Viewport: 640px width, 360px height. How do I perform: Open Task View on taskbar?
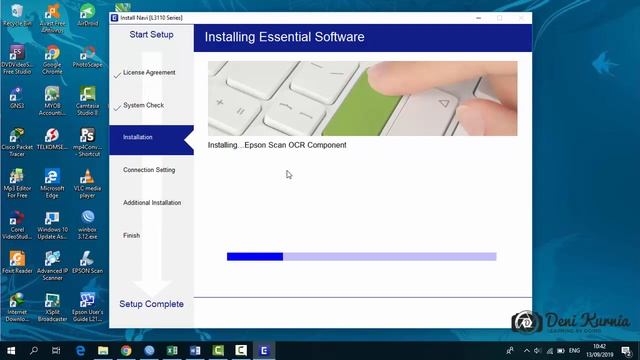(x=56, y=351)
